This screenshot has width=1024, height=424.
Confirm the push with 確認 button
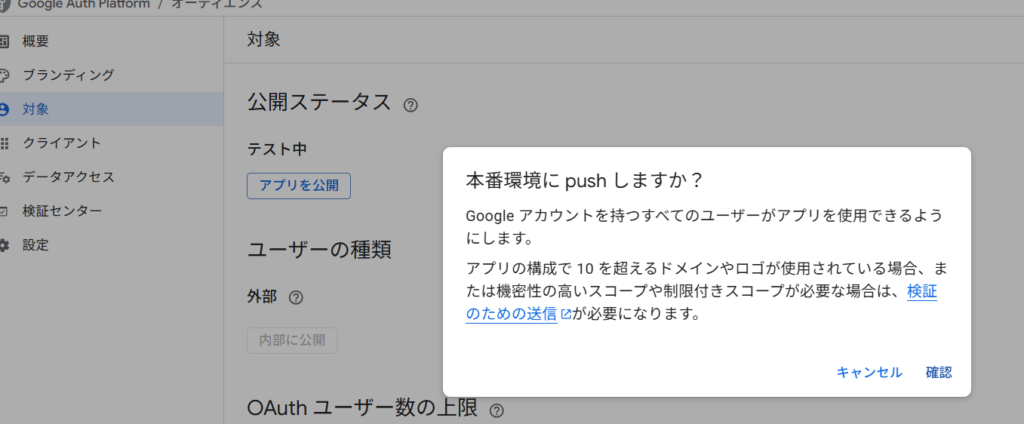click(x=938, y=372)
